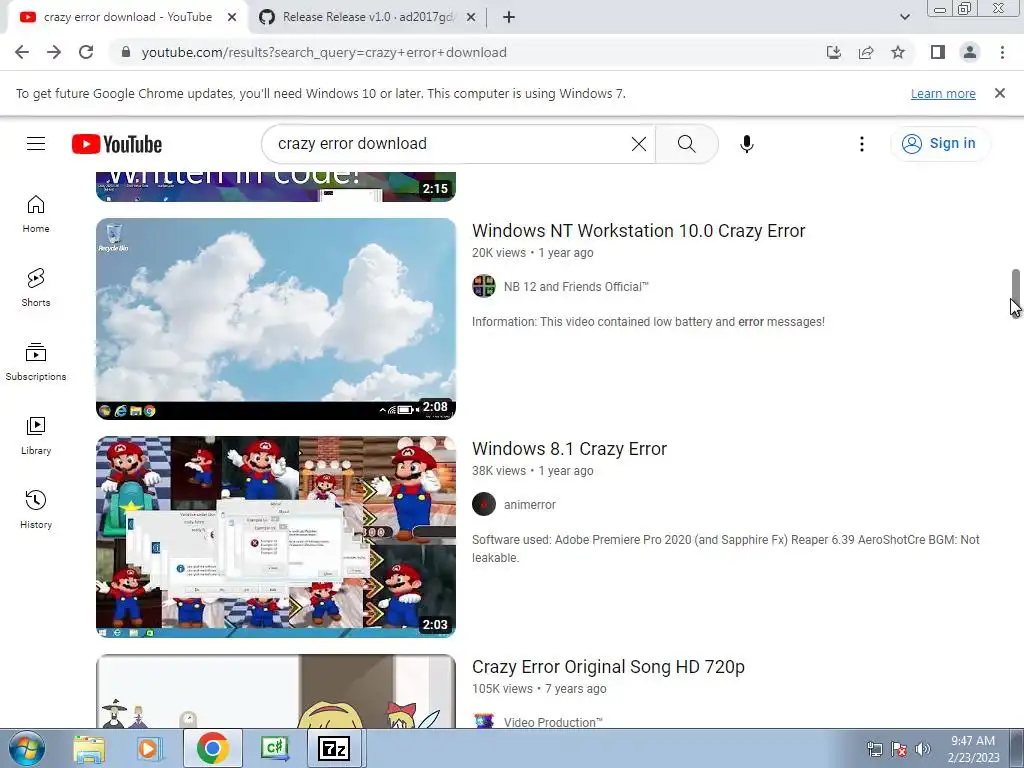Open YouTube settings three-dot menu

pyautogui.click(x=861, y=144)
